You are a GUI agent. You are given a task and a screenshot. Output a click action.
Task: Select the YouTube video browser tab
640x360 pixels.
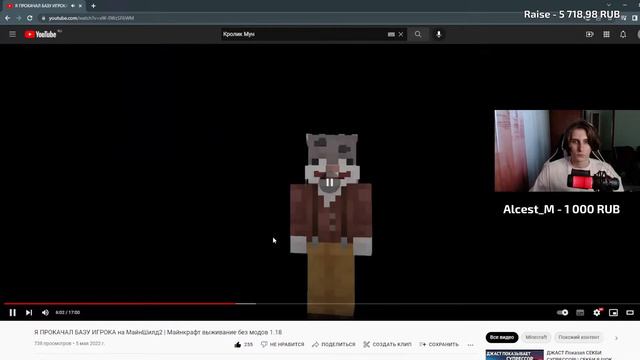pyautogui.click(x=43, y=6)
